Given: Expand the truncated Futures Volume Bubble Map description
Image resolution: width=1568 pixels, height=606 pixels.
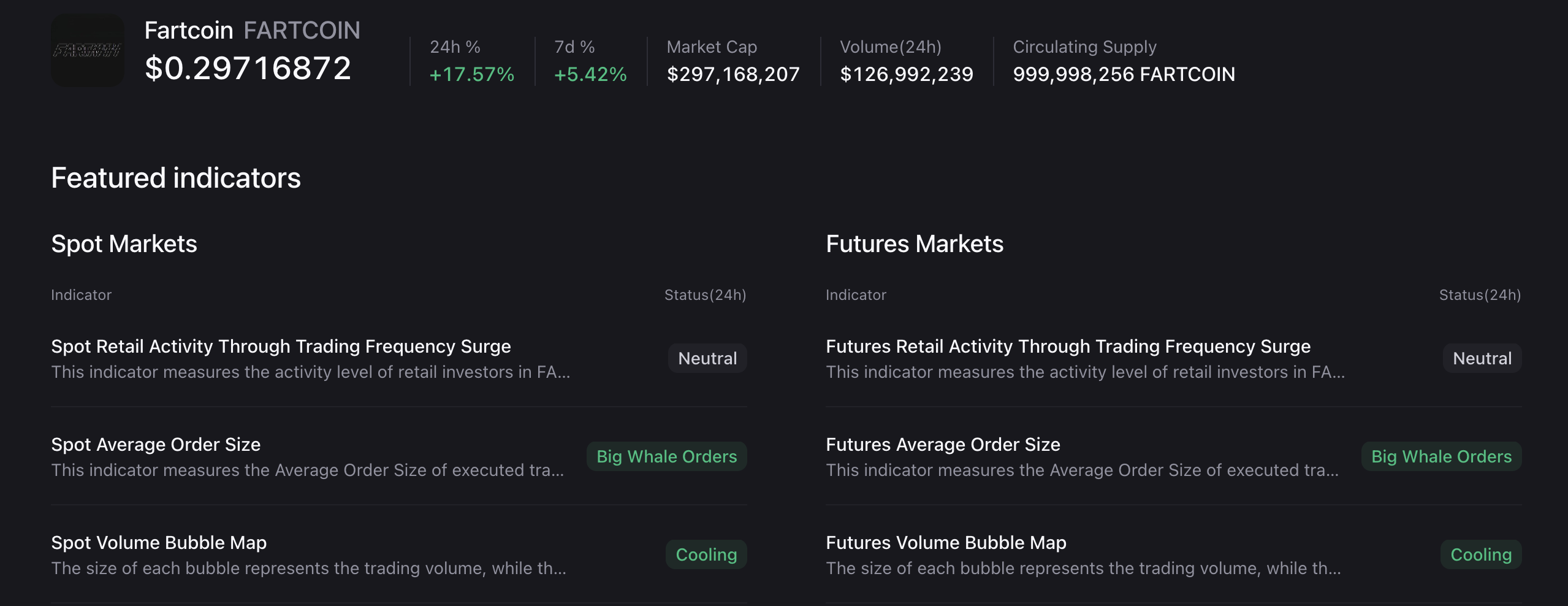Looking at the screenshot, I should 1083,568.
